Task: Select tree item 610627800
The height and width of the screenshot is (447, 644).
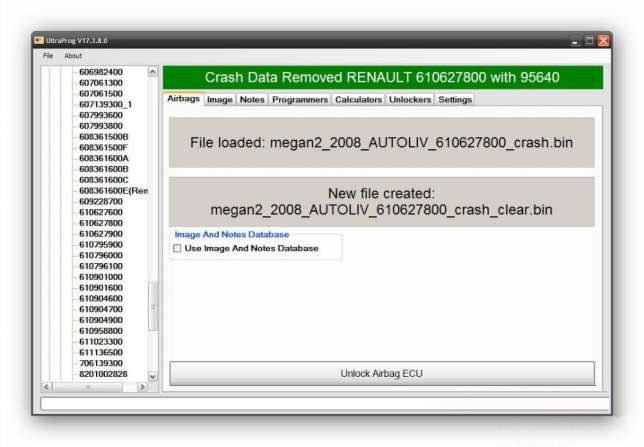Action: click(101, 223)
